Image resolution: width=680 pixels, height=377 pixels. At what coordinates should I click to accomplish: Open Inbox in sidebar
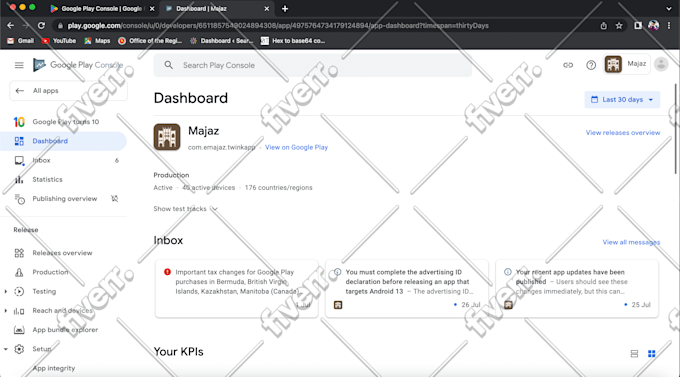point(63,160)
